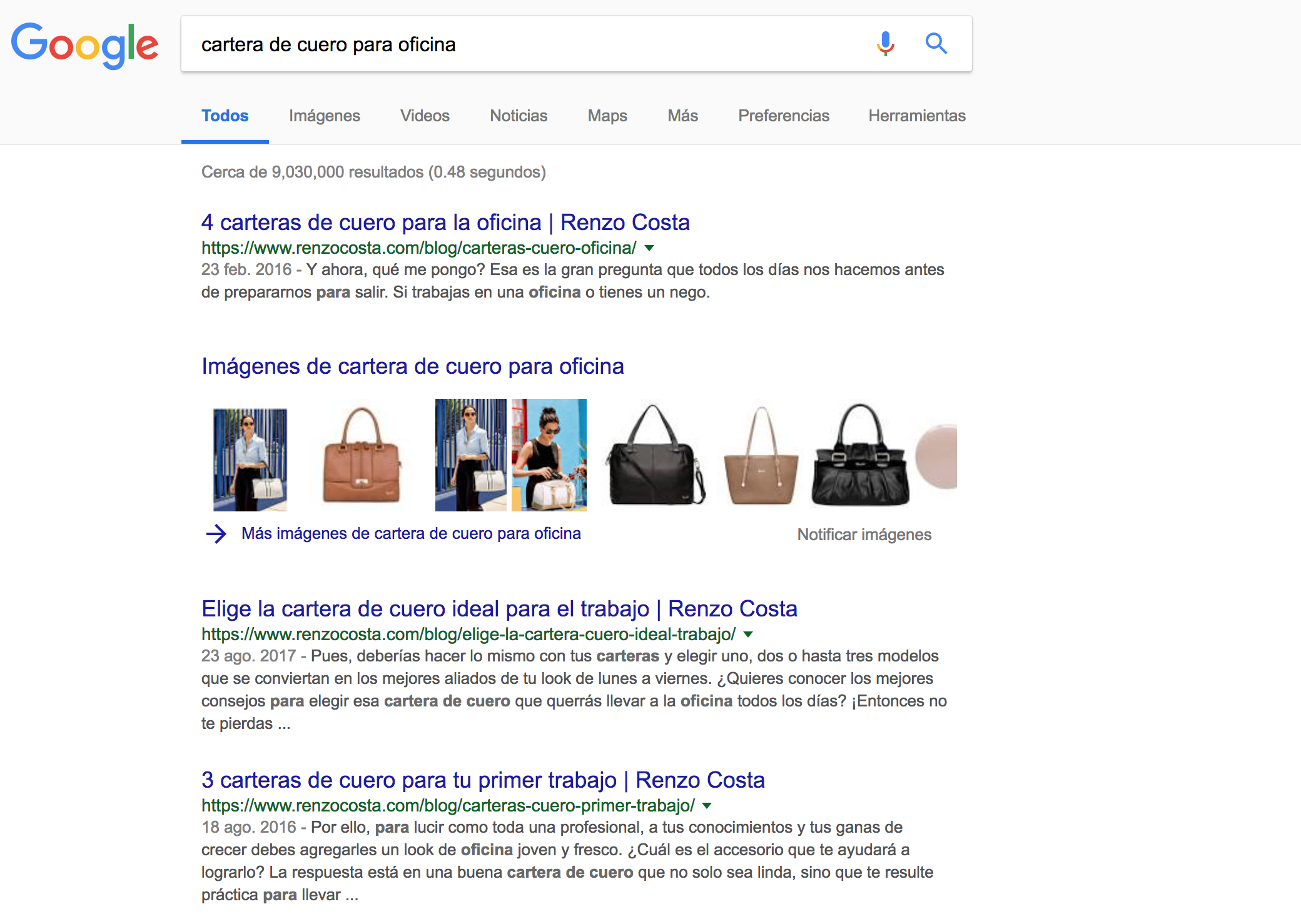The image size is (1301, 924).
Task: Expand dropdown arrow next to carteras-cuero-primer-trabajo URL
Action: pyautogui.click(x=707, y=806)
